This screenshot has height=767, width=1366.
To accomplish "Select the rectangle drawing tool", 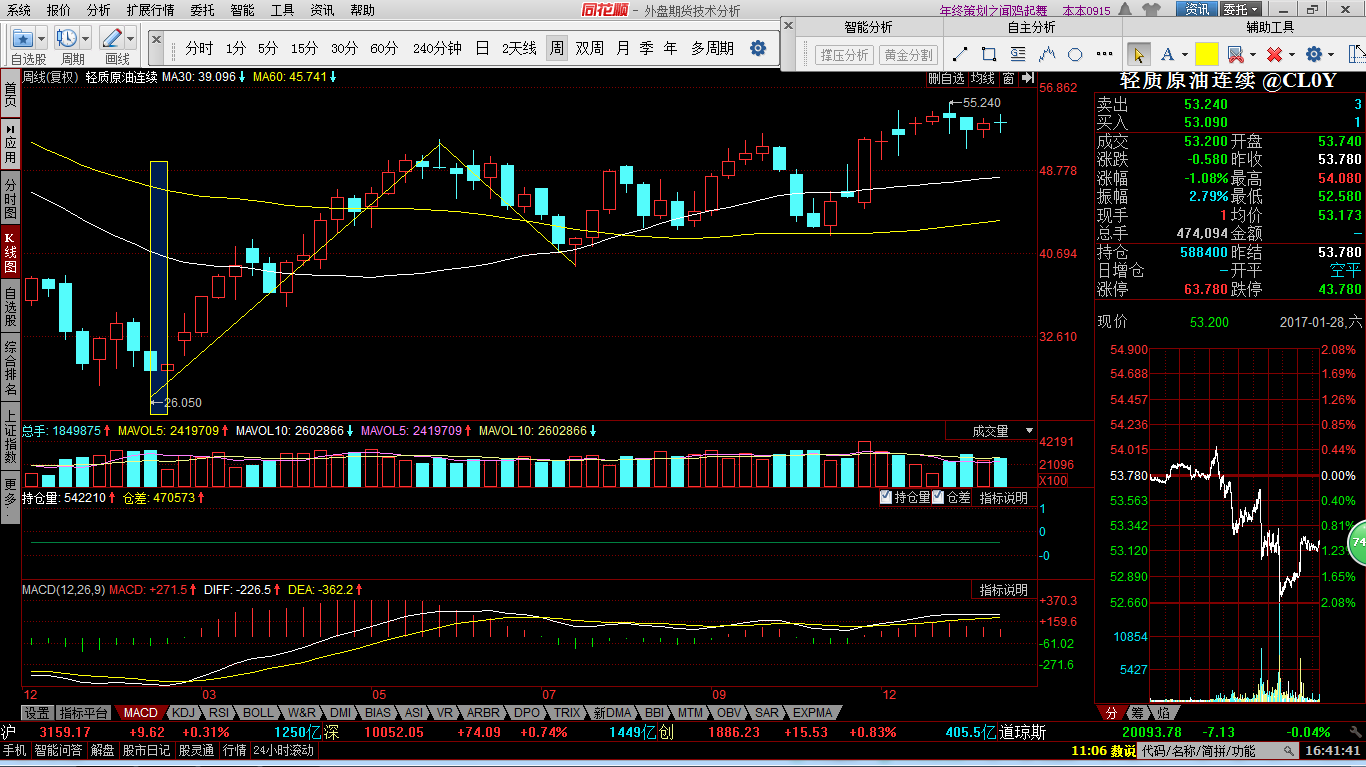I will 989,54.
